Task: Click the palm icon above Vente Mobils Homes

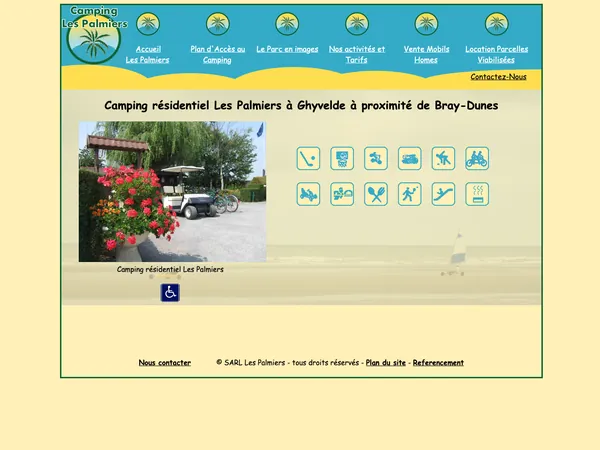Action: [426, 24]
